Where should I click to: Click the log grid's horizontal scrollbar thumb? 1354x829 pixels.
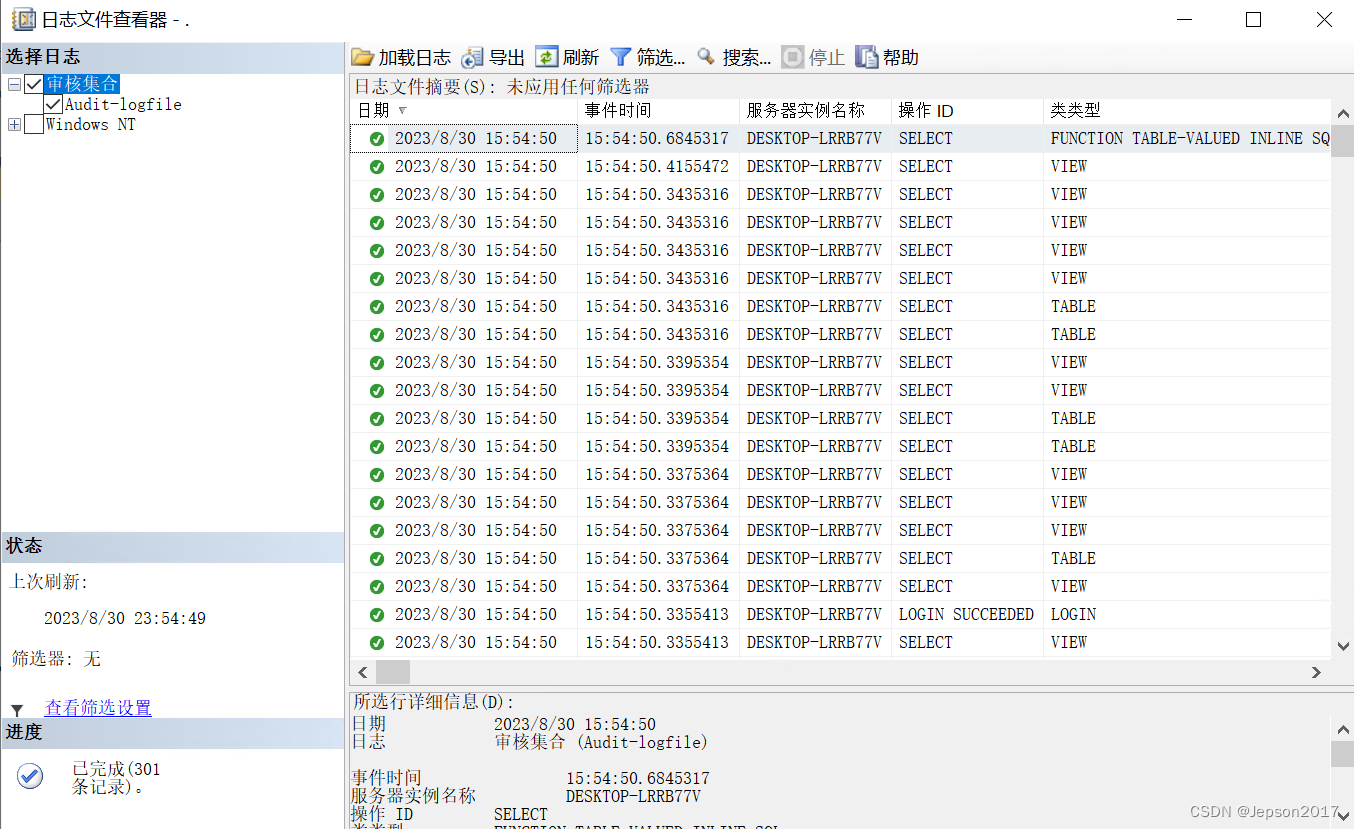(x=393, y=672)
